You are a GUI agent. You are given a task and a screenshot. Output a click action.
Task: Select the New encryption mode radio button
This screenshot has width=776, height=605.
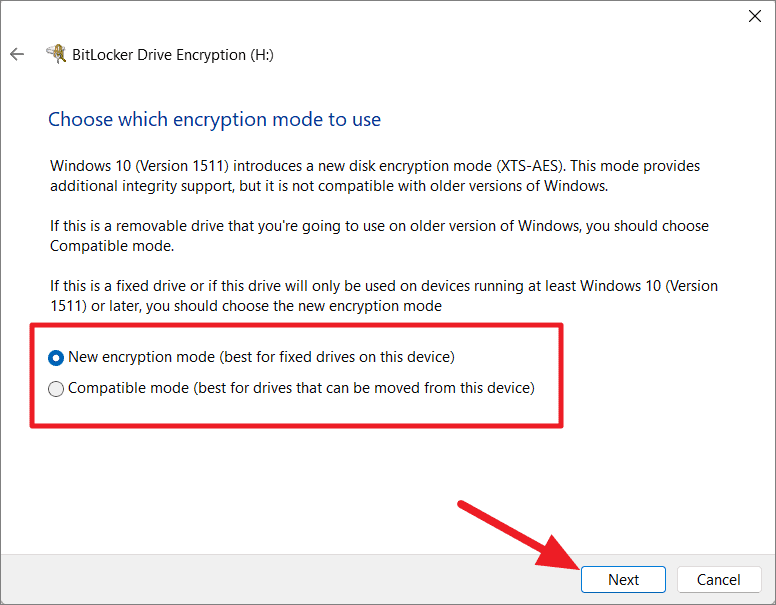click(56, 357)
